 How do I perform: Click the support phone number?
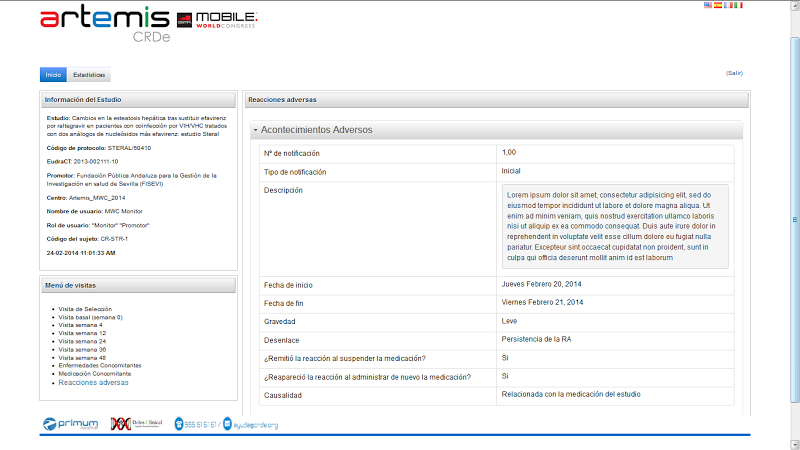[x=201, y=424]
